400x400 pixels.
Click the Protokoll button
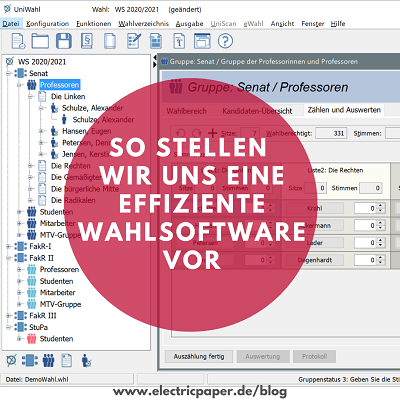coord(314,356)
